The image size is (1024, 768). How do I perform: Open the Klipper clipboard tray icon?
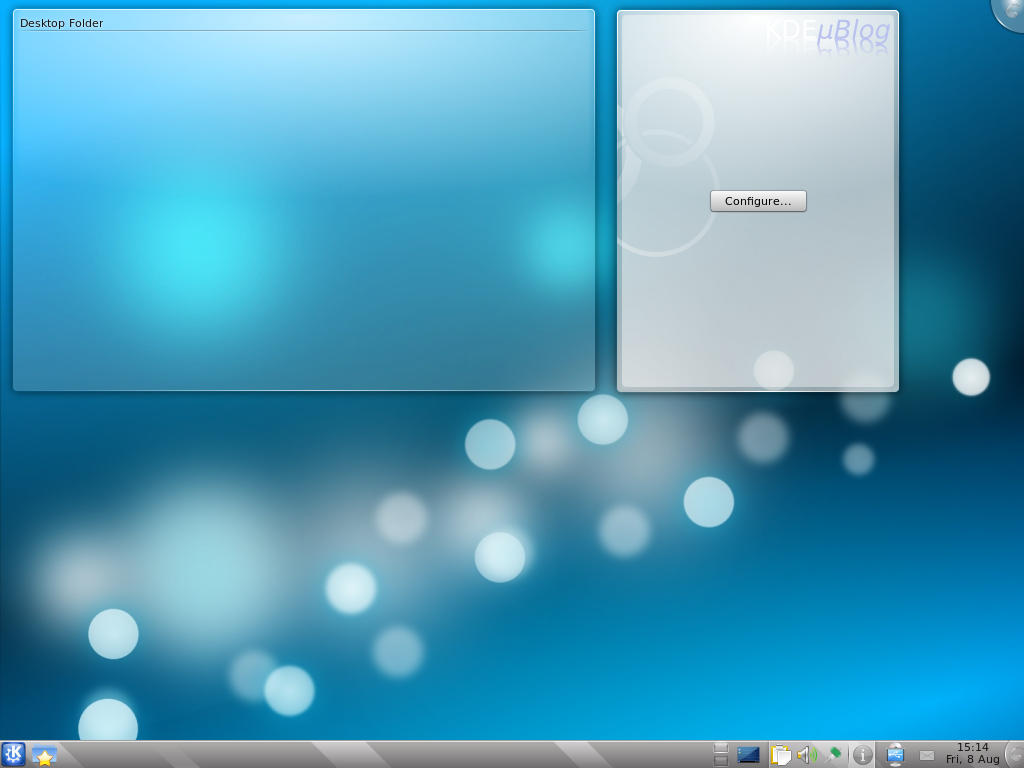pyautogui.click(x=781, y=755)
